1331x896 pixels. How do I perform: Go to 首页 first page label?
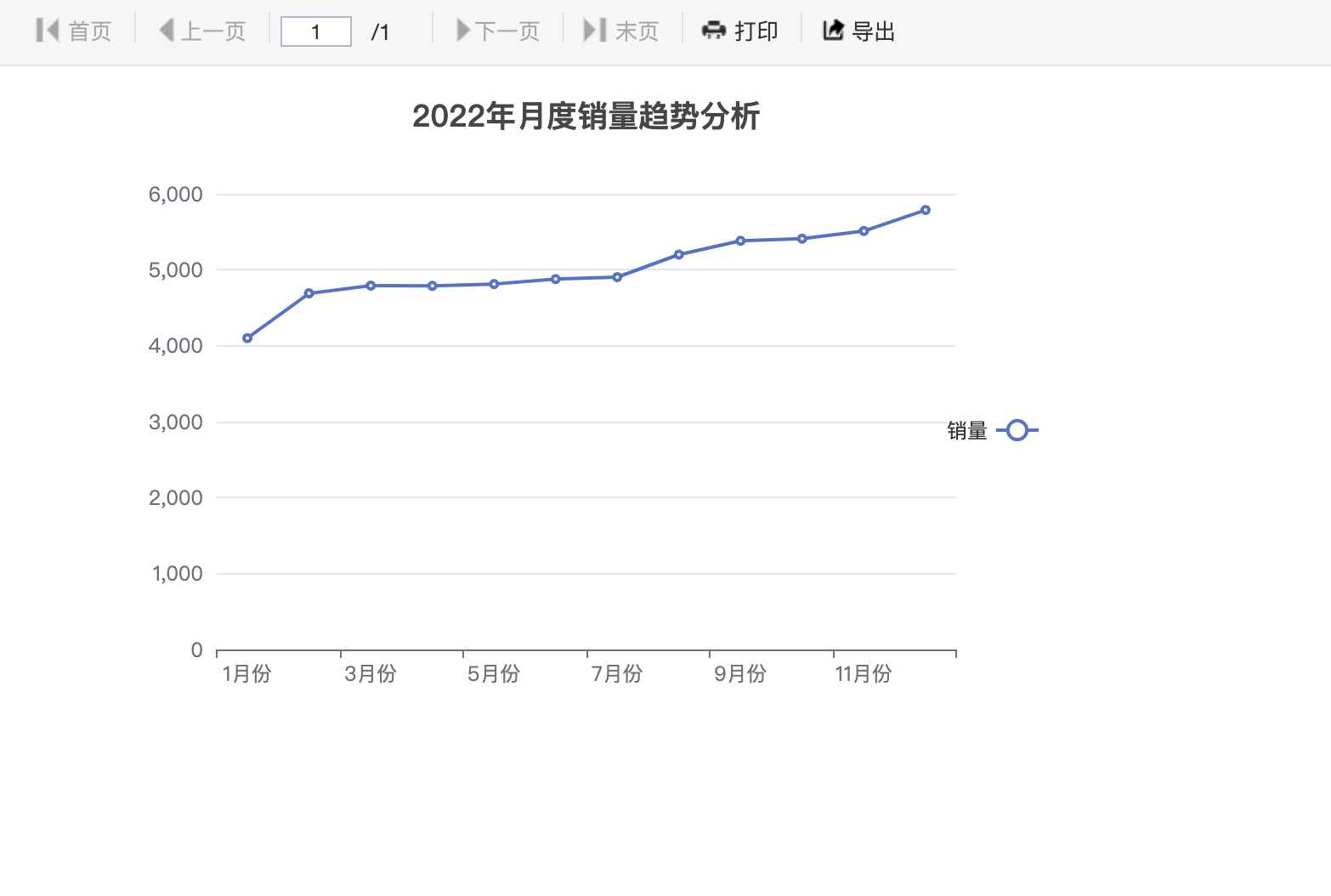[x=90, y=31]
